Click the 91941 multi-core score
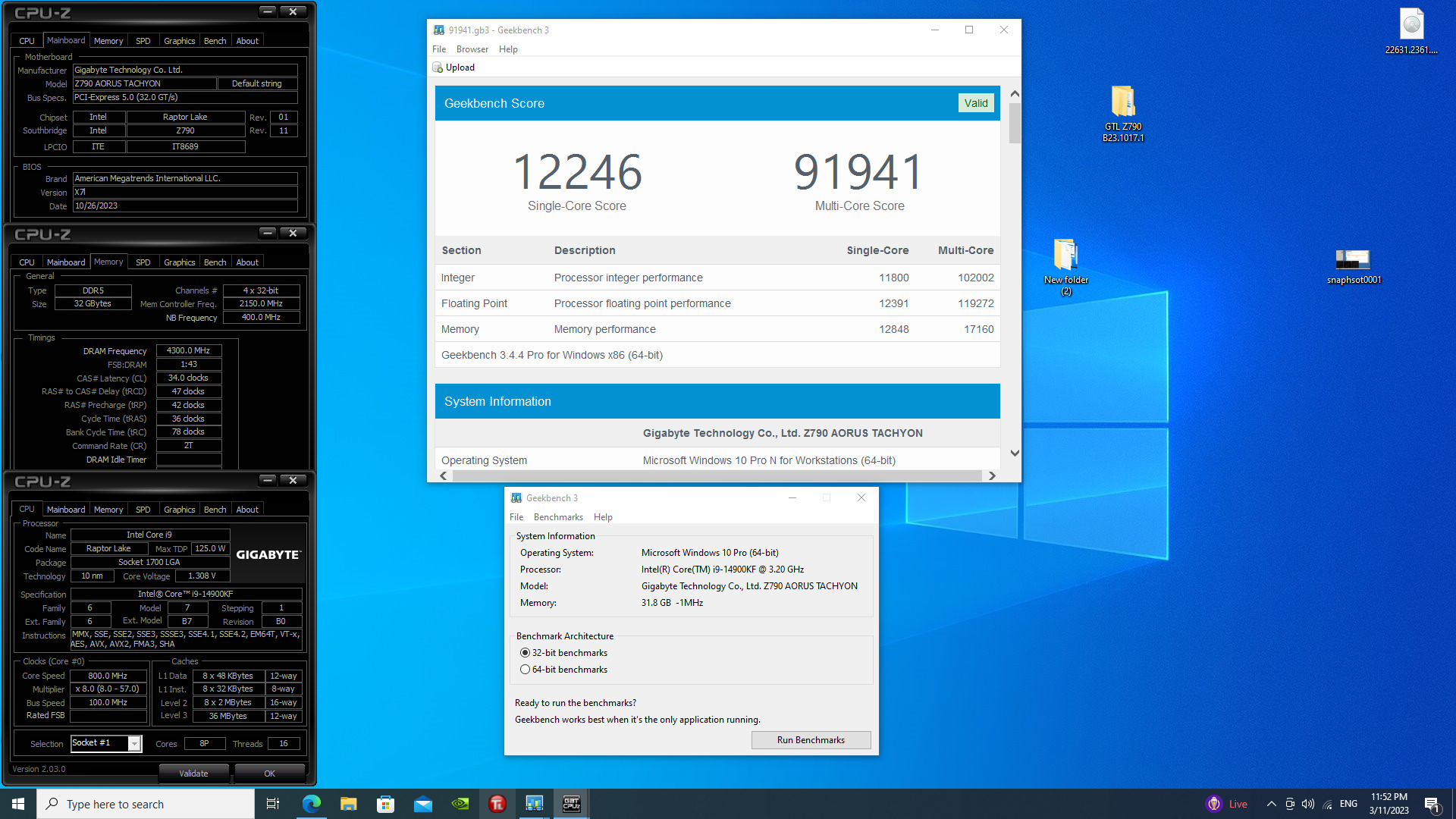 [x=859, y=172]
